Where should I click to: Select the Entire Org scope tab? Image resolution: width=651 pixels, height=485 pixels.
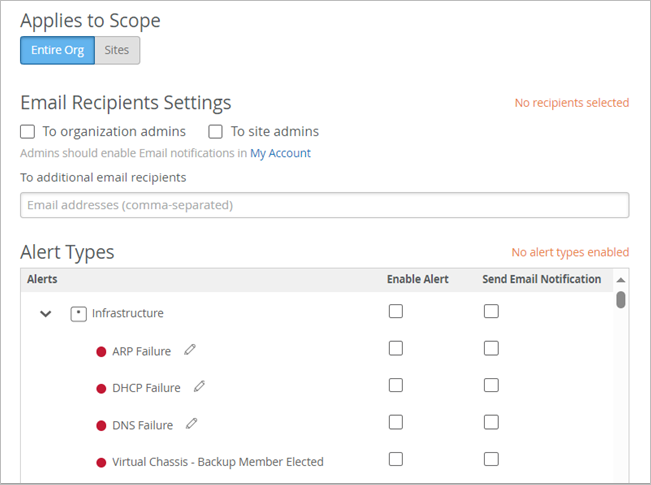pyautogui.click(x=57, y=50)
